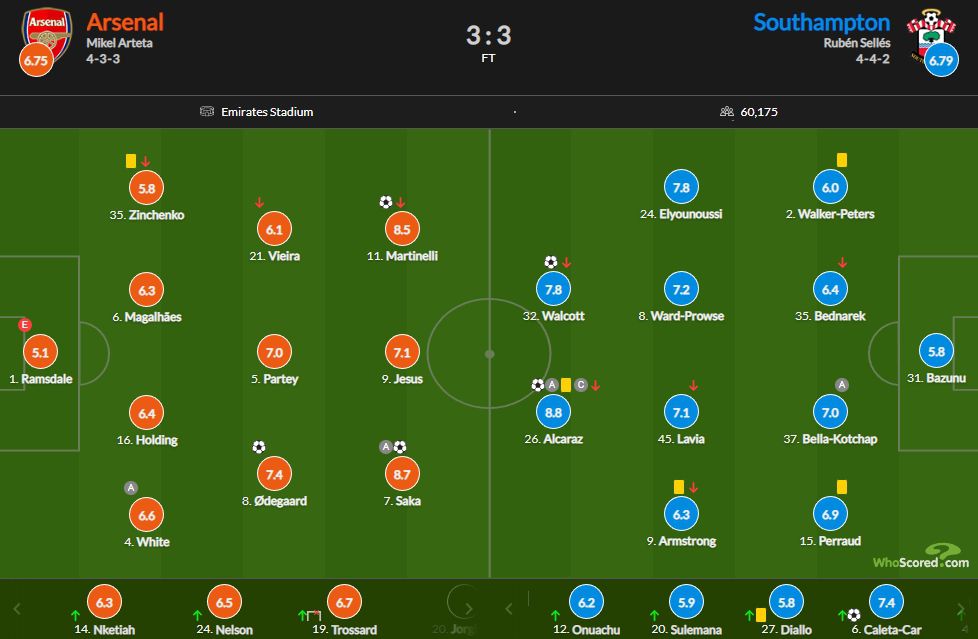Click Walker-Peters' yellow card icon
This screenshot has height=639, width=978.
(842, 160)
